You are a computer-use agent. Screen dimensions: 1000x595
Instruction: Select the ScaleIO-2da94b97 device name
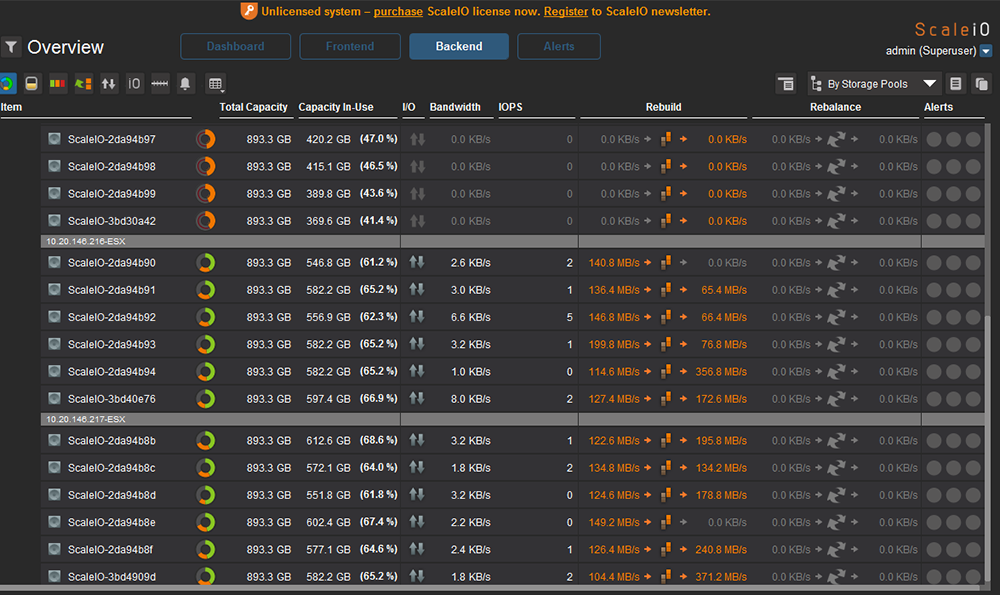[x=112, y=139]
